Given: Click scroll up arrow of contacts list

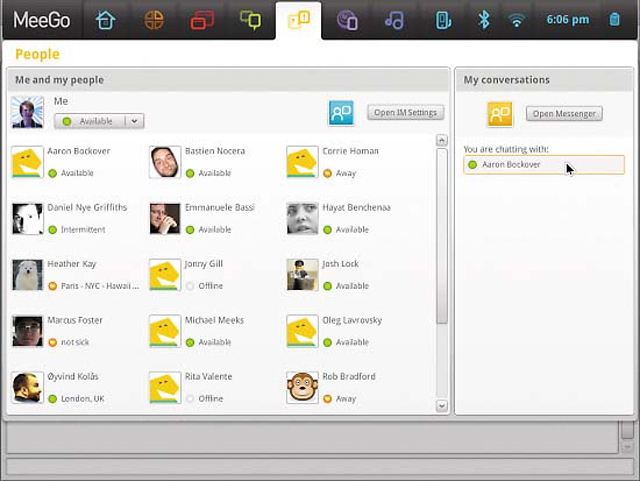Looking at the screenshot, I should pos(442,140).
